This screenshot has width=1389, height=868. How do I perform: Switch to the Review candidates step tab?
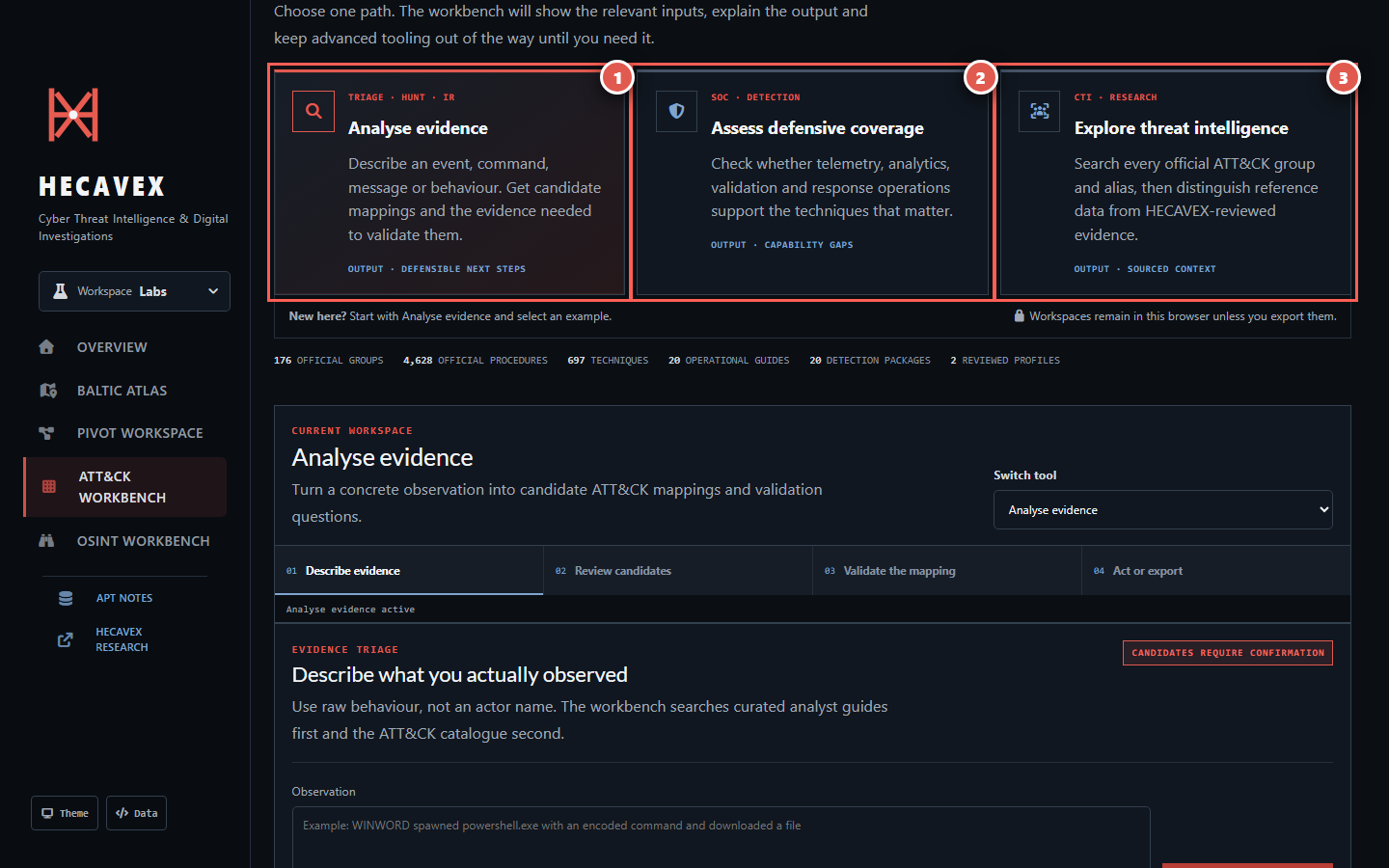[x=678, y=571]
